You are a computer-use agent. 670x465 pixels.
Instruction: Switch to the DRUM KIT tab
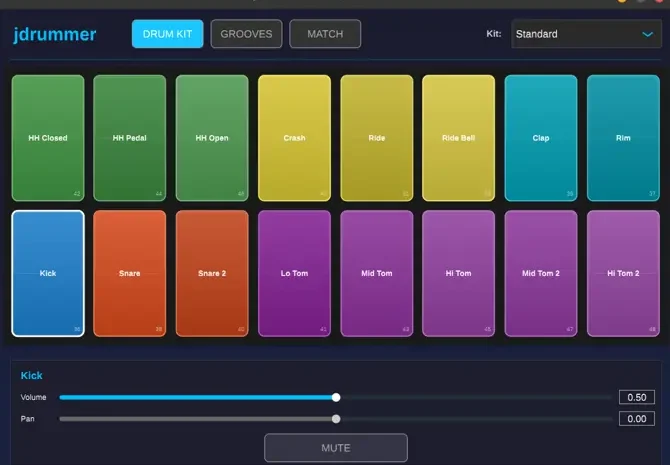168,34
